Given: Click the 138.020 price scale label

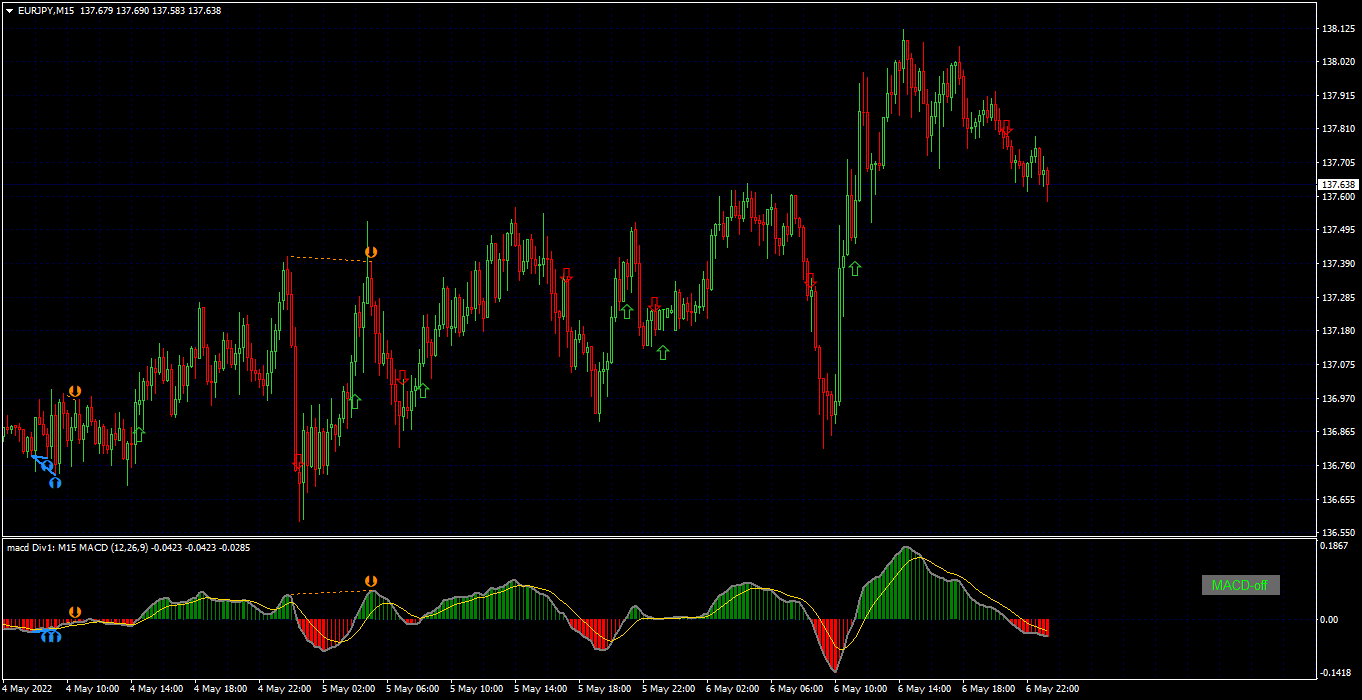Looking at the screenshot, I should [1337, 62].
